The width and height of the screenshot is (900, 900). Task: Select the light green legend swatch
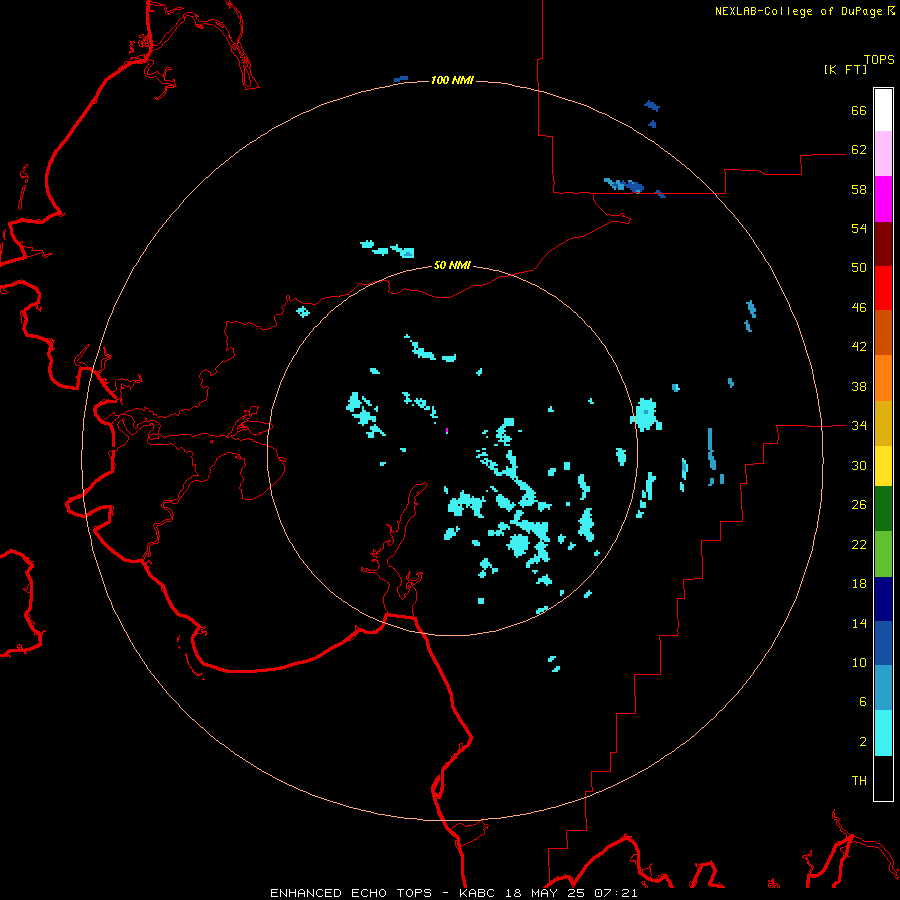point(883,554)
